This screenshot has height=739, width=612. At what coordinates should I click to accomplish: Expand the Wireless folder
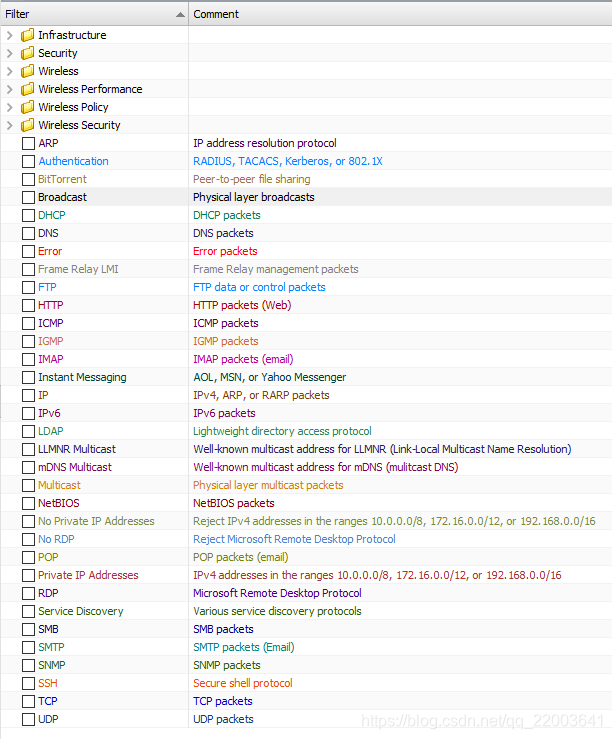(x=9, y=71)
